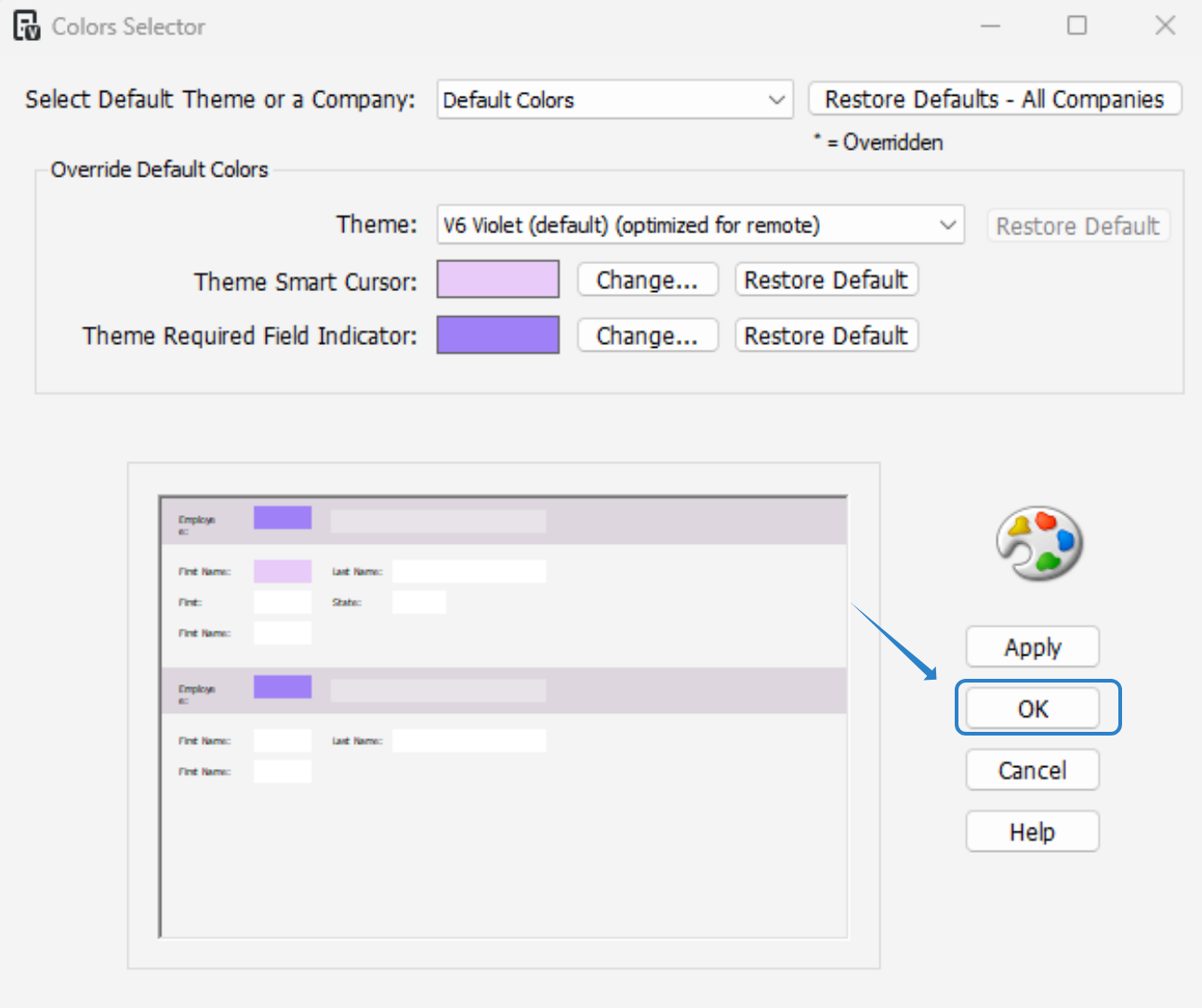Click Restore Defaults - All Companies button

tap(995, 99)
